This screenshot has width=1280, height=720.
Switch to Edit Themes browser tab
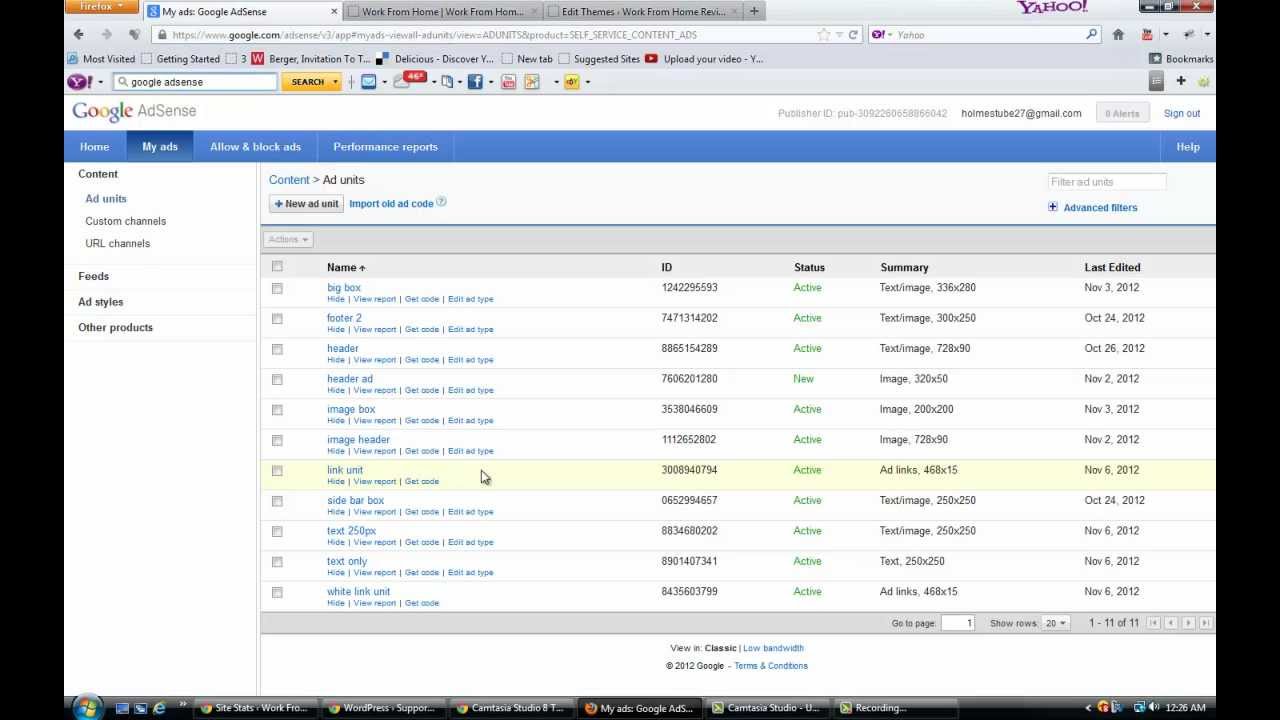coord(644,12)
